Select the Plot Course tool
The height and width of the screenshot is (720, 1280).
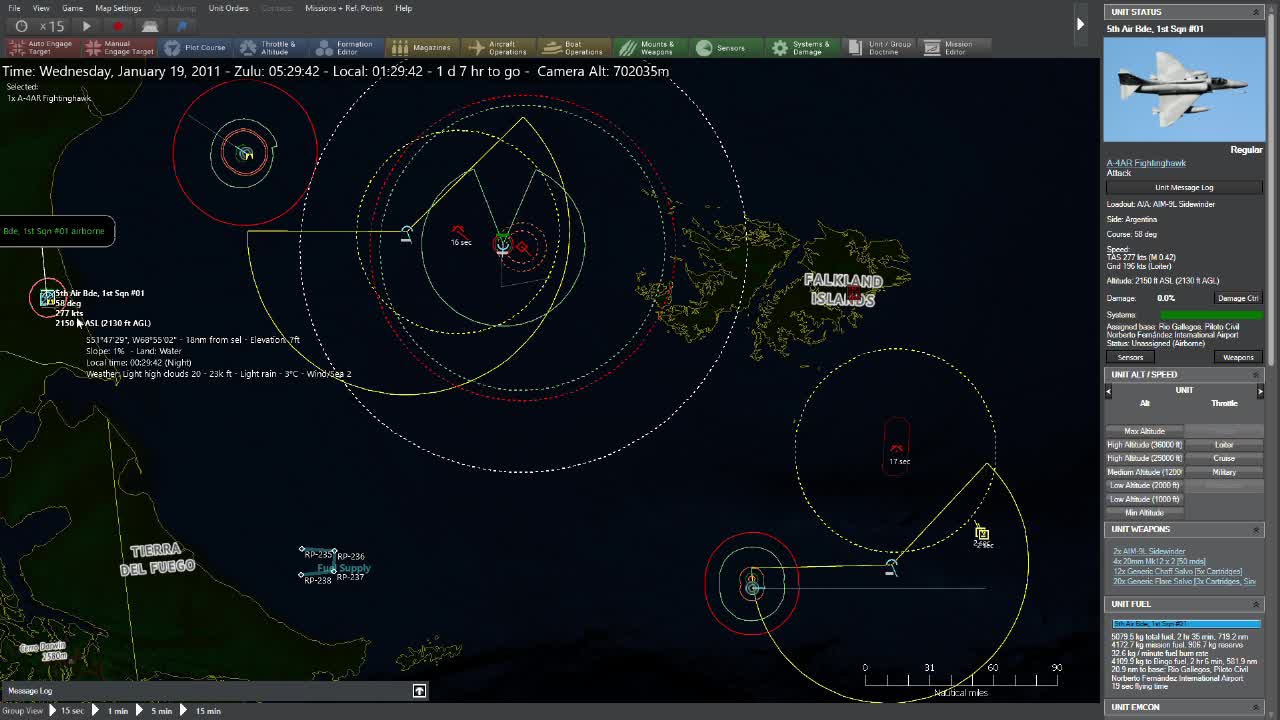(x=196, y=47)
